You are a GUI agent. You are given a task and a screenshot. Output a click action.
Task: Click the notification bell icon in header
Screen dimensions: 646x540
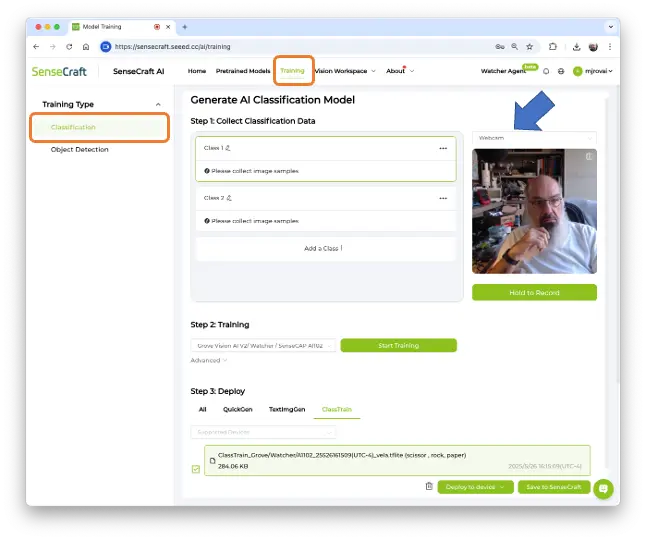[546, 71]
